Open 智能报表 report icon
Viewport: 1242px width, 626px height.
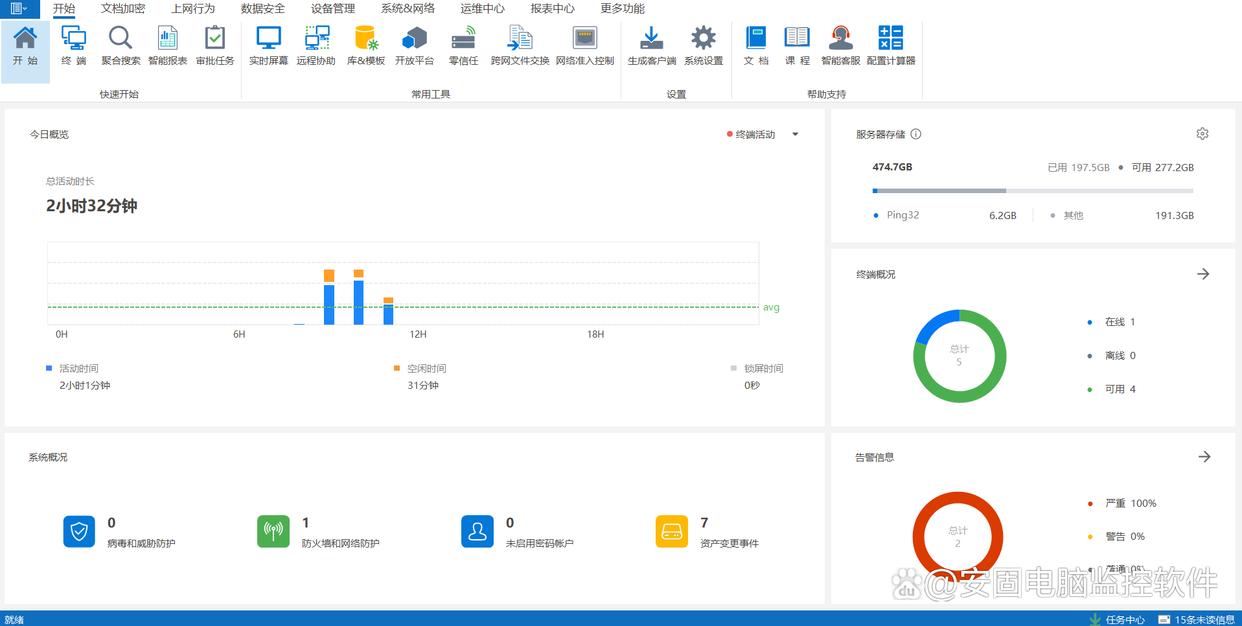tap(167, 45)
